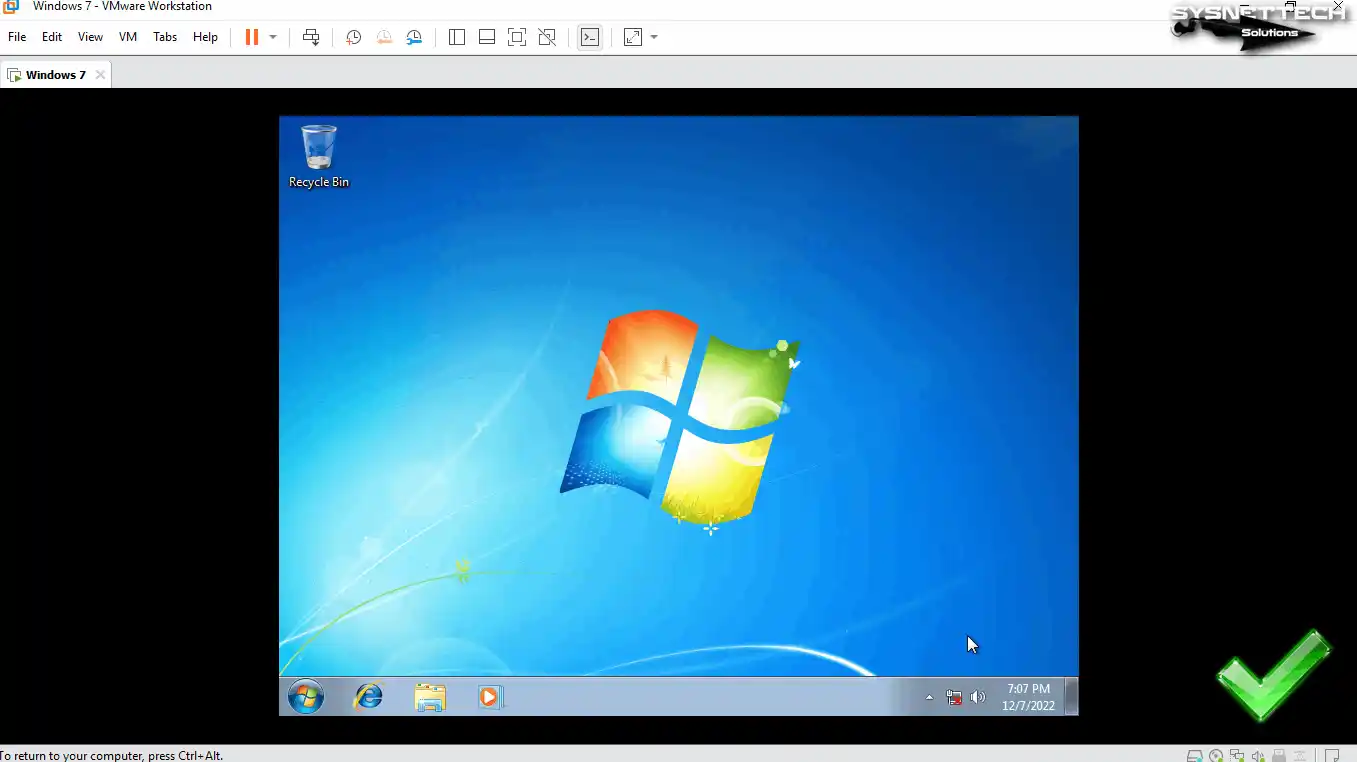1357x762 pixels.
Task: Toggle the library sidebar view
Action: [457, 37]
